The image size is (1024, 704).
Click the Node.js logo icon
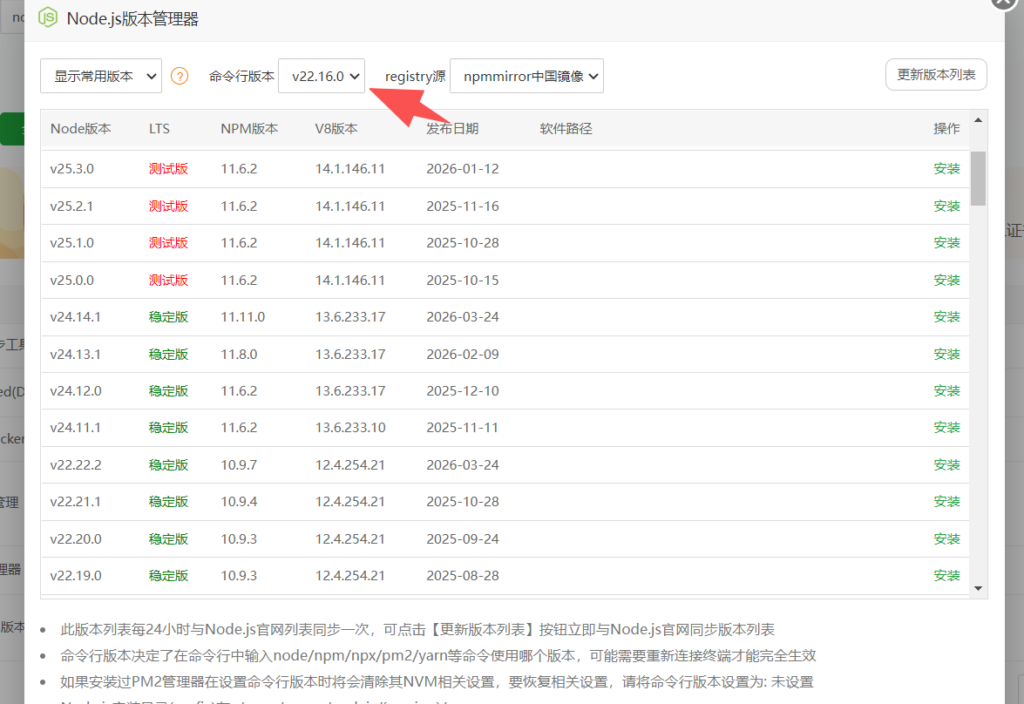pos(47,17)
